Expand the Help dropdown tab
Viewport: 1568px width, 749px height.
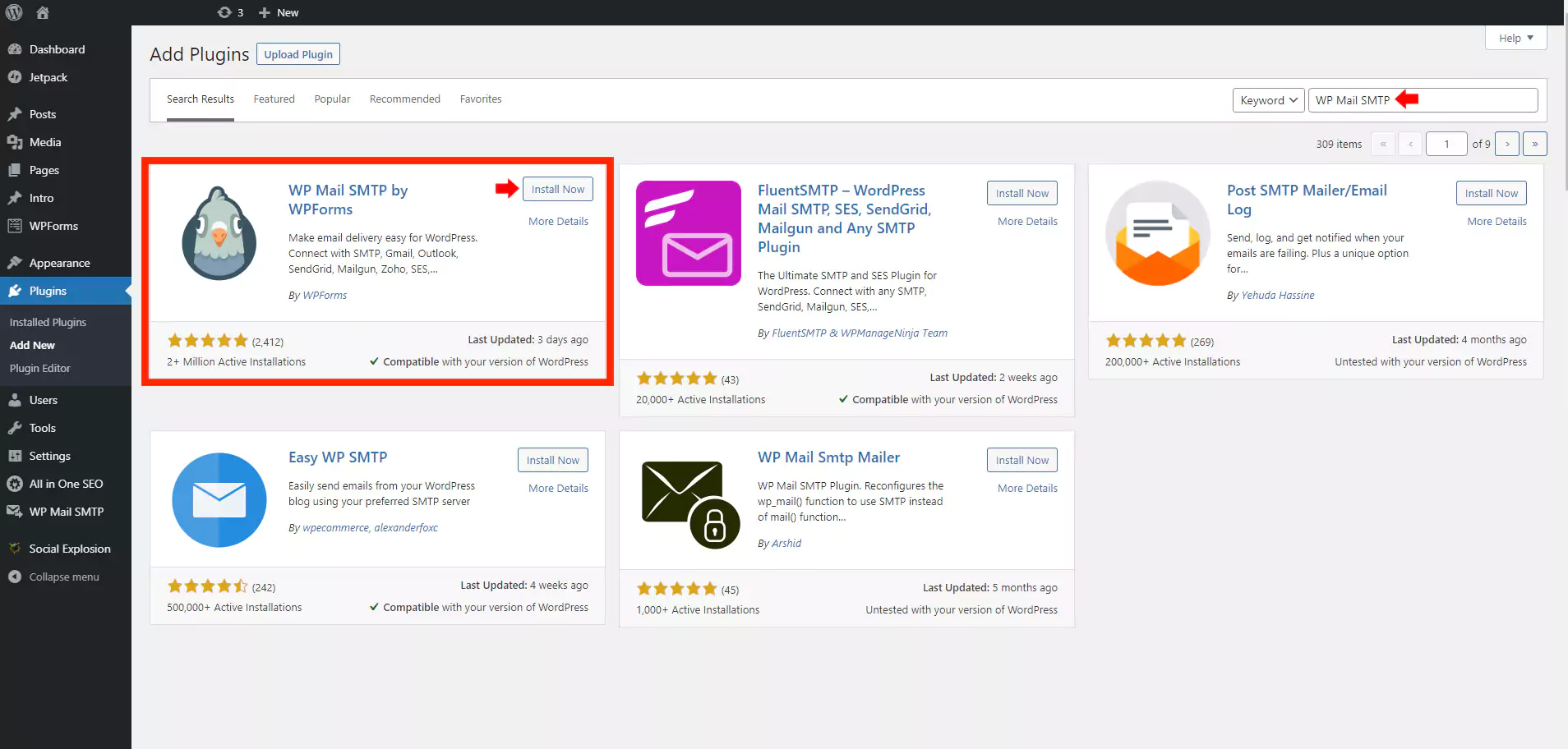tap(1516, 38)
